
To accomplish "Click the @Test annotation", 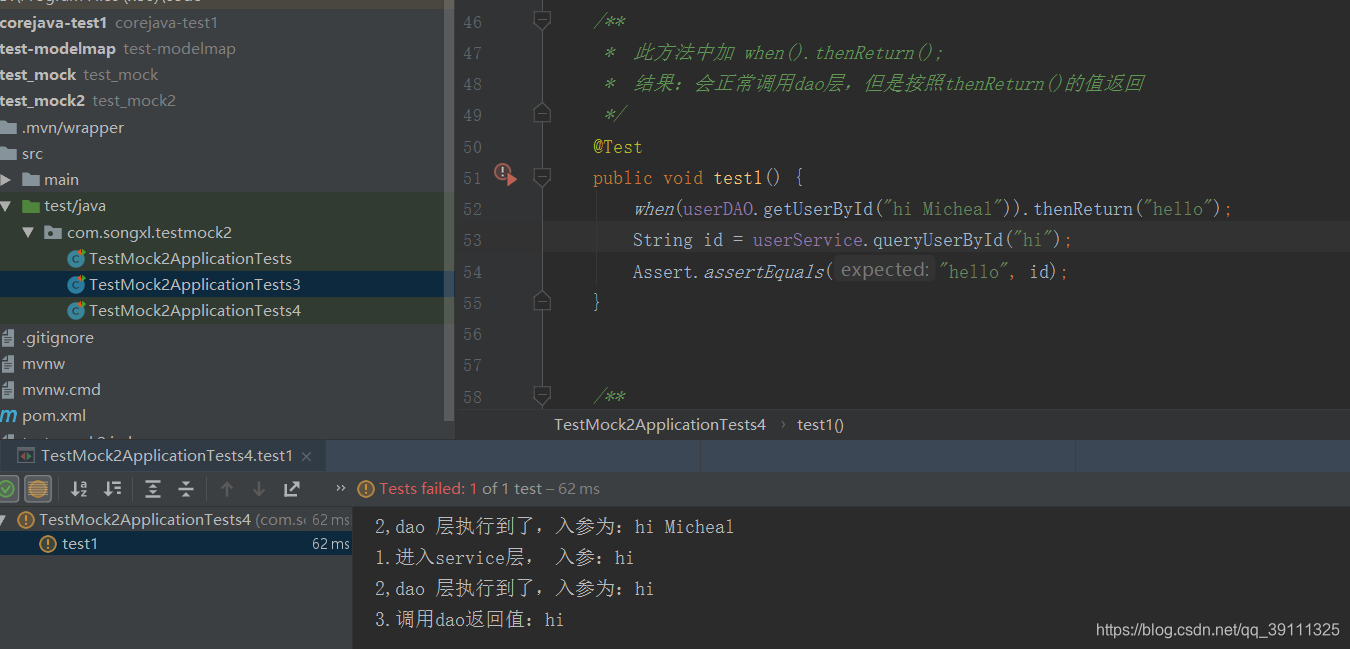I will pos(617,147).
